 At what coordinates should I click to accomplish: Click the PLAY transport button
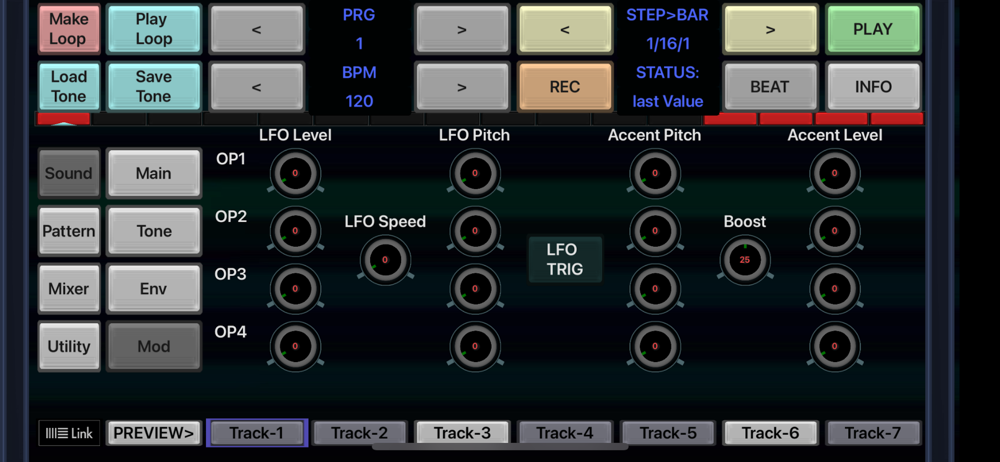[873, 29]
